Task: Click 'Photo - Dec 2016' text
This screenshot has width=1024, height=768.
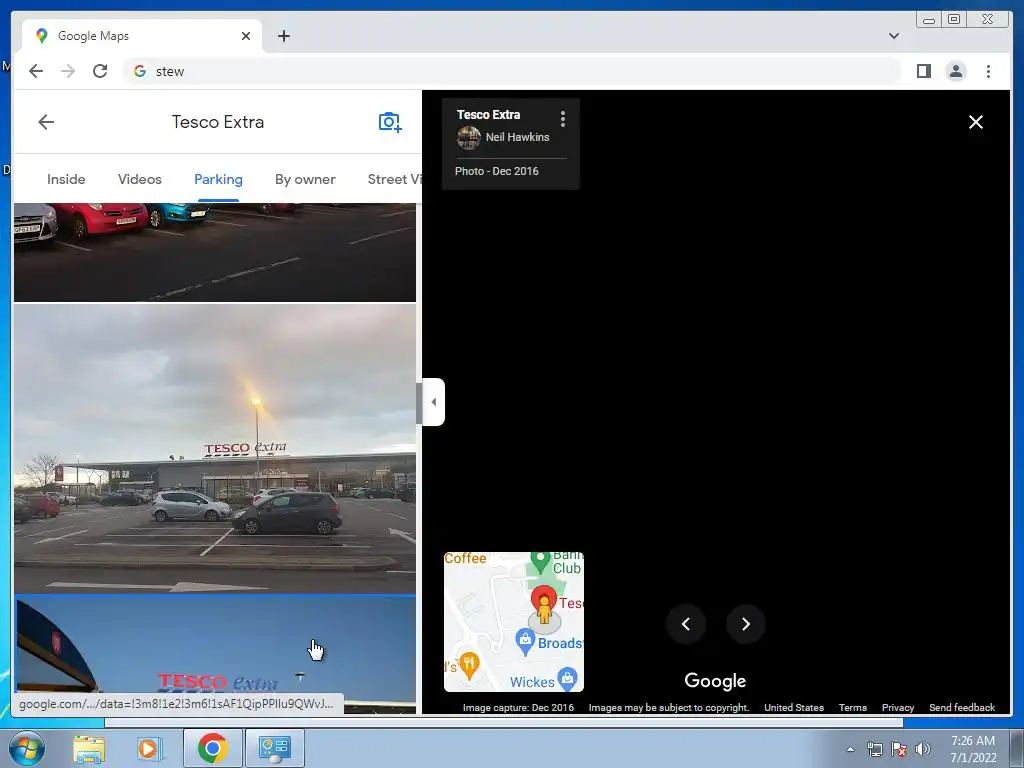Action: [496, 171]
